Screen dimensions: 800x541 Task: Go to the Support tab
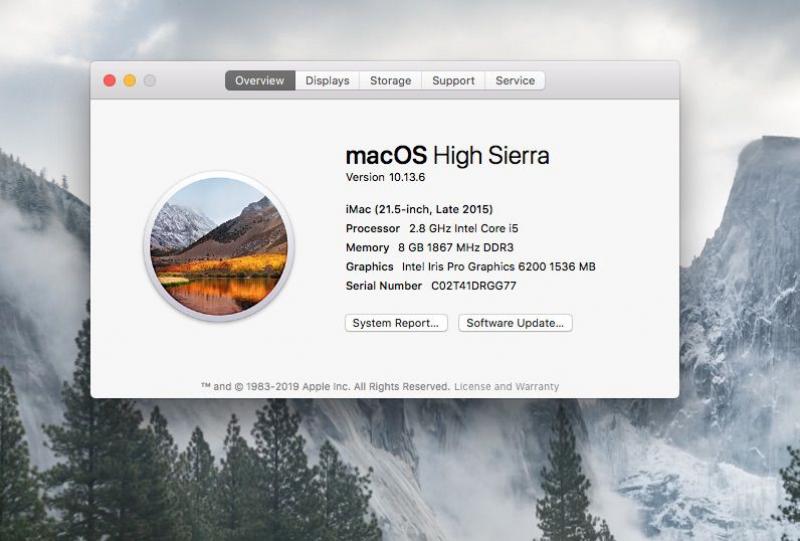453,81
